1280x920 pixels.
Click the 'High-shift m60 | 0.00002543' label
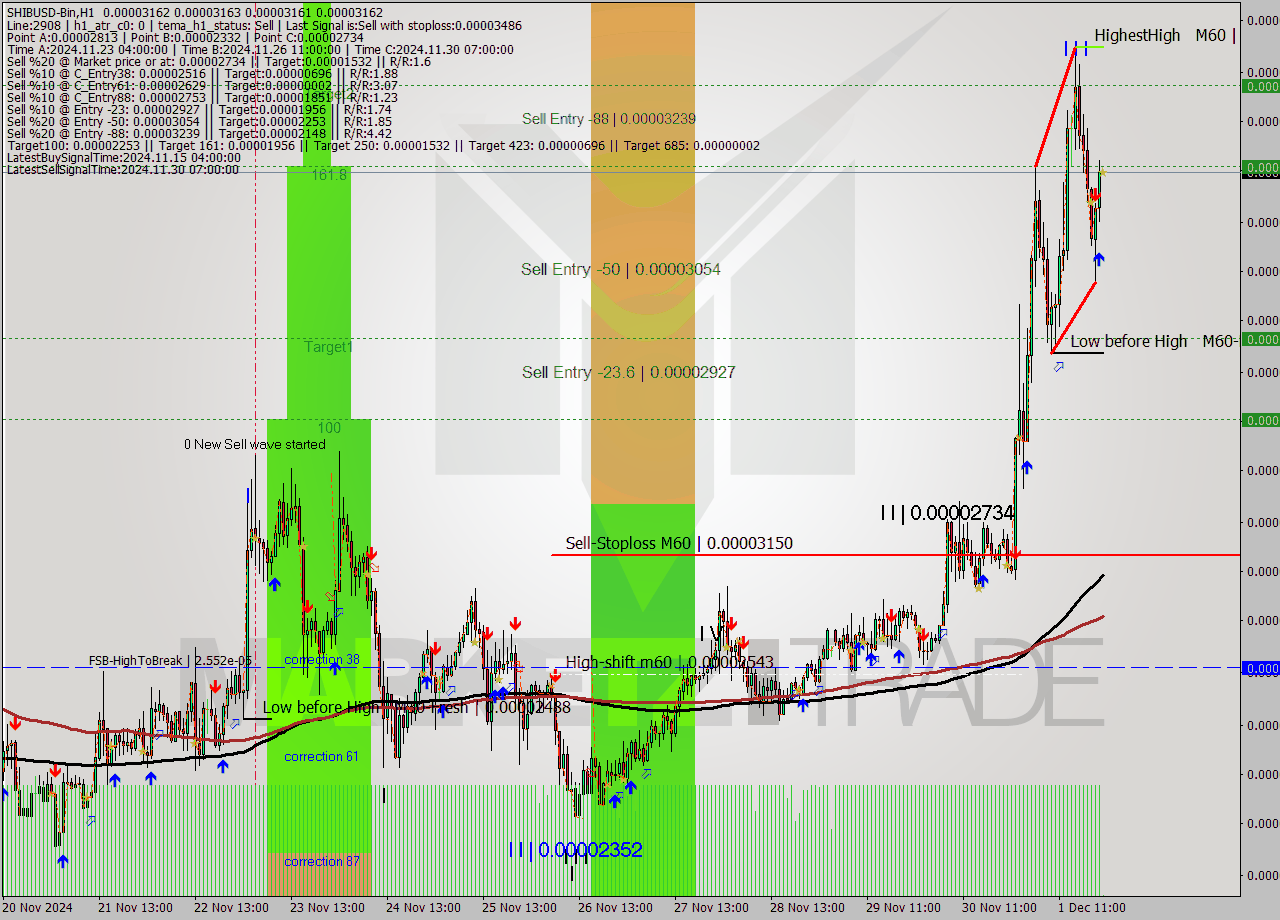coord(669,662)
